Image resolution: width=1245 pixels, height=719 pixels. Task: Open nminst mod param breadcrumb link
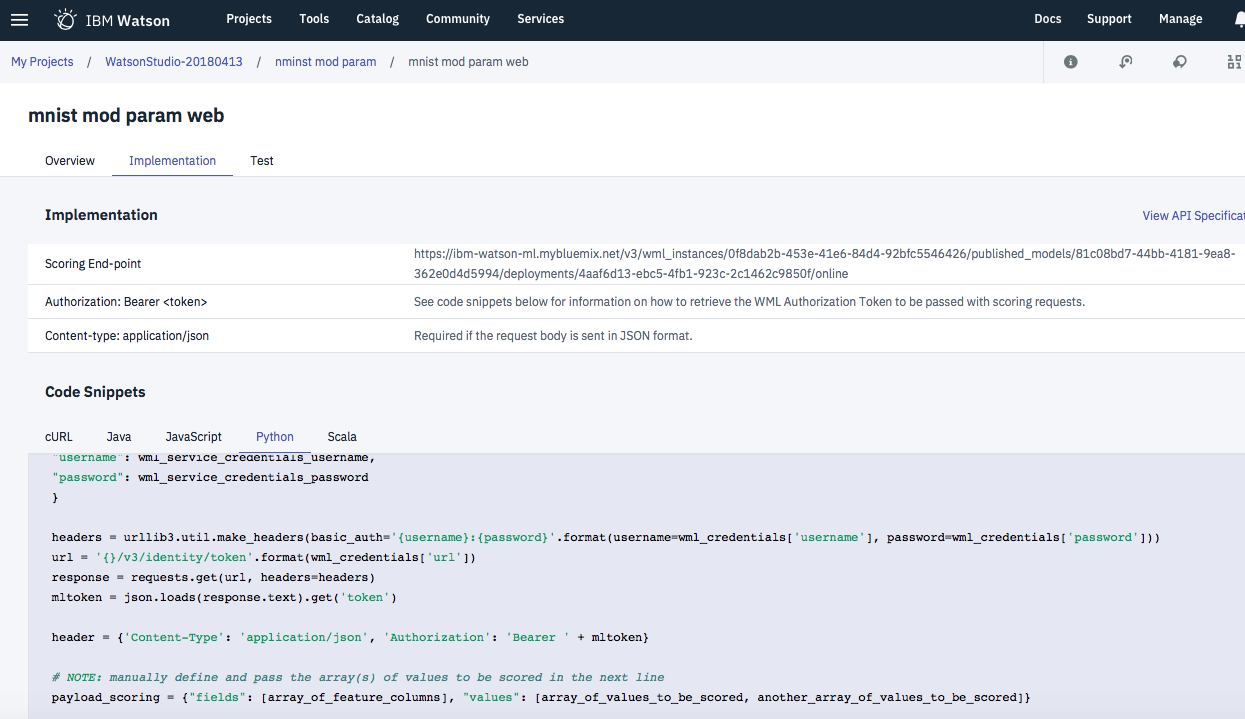[326, 62]
